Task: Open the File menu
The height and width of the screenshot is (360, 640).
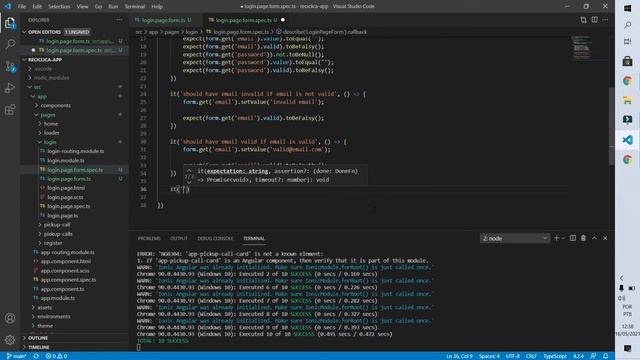Action: click(x=22, y=7)
